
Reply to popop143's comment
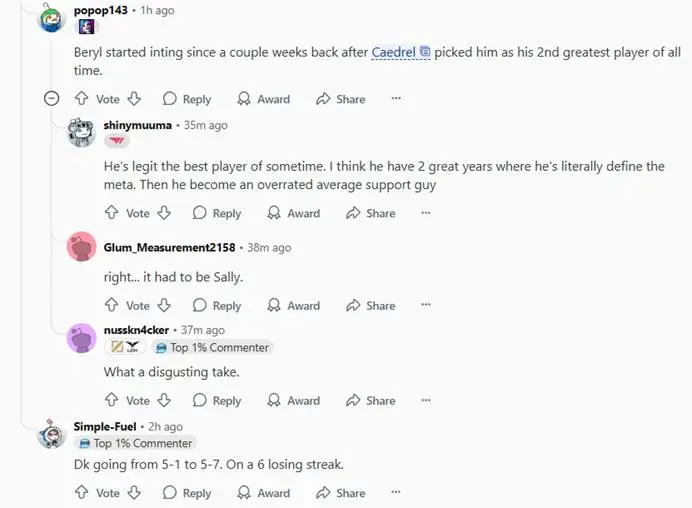pyautogui.click(x=187, y=99)
